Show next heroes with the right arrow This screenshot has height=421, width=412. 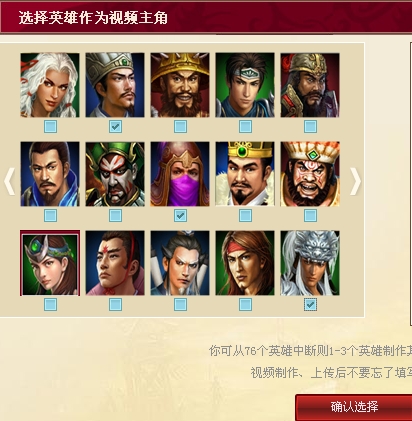pyautogui.click(x=355, y=181)
